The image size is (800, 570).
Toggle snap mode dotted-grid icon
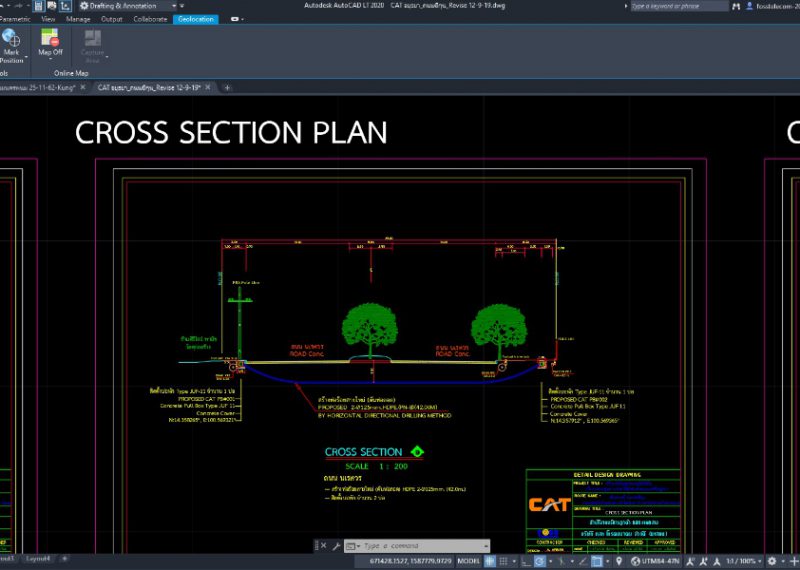point(503,561)
